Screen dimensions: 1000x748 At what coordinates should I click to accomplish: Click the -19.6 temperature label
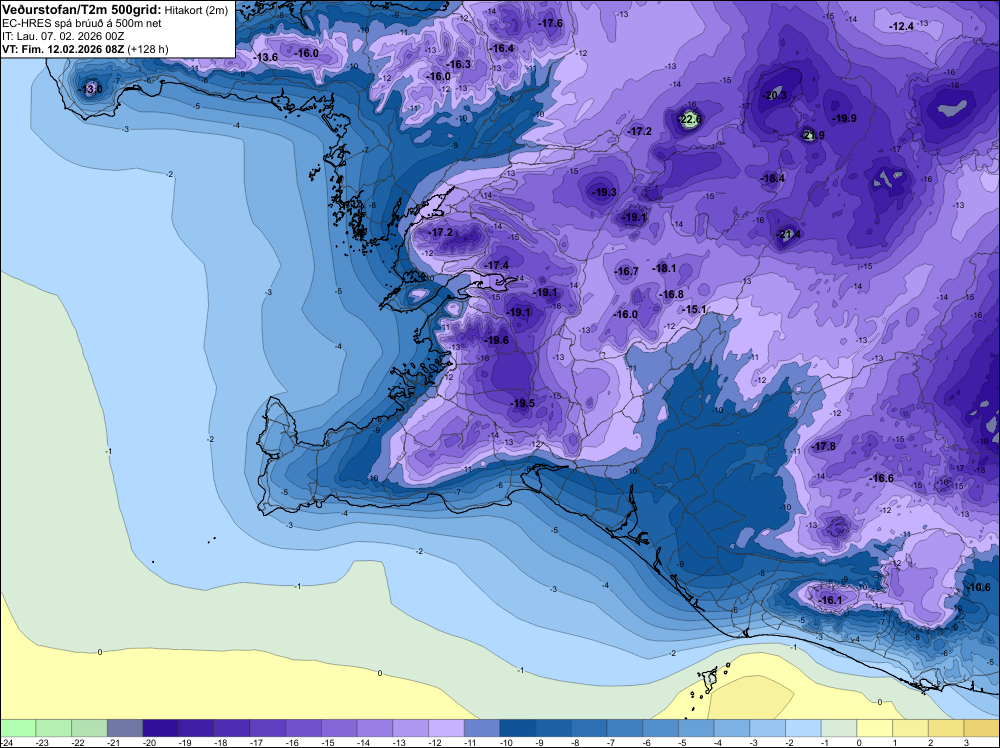click(497, 341)
